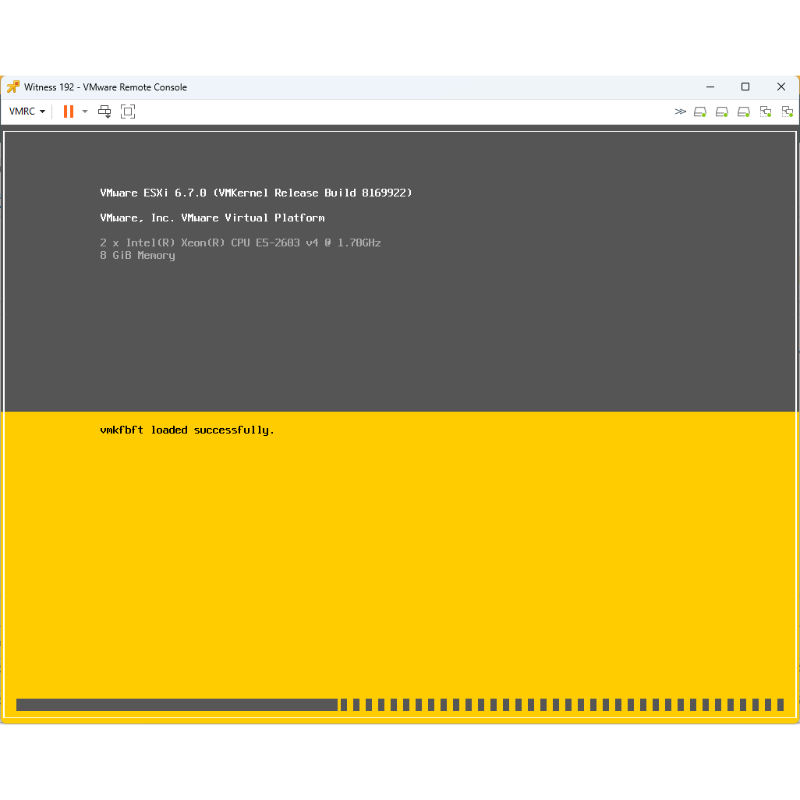Screen dimensions: 800x800
Task: Click the '8 GiB Memory' line
Action: pos(137,256)
